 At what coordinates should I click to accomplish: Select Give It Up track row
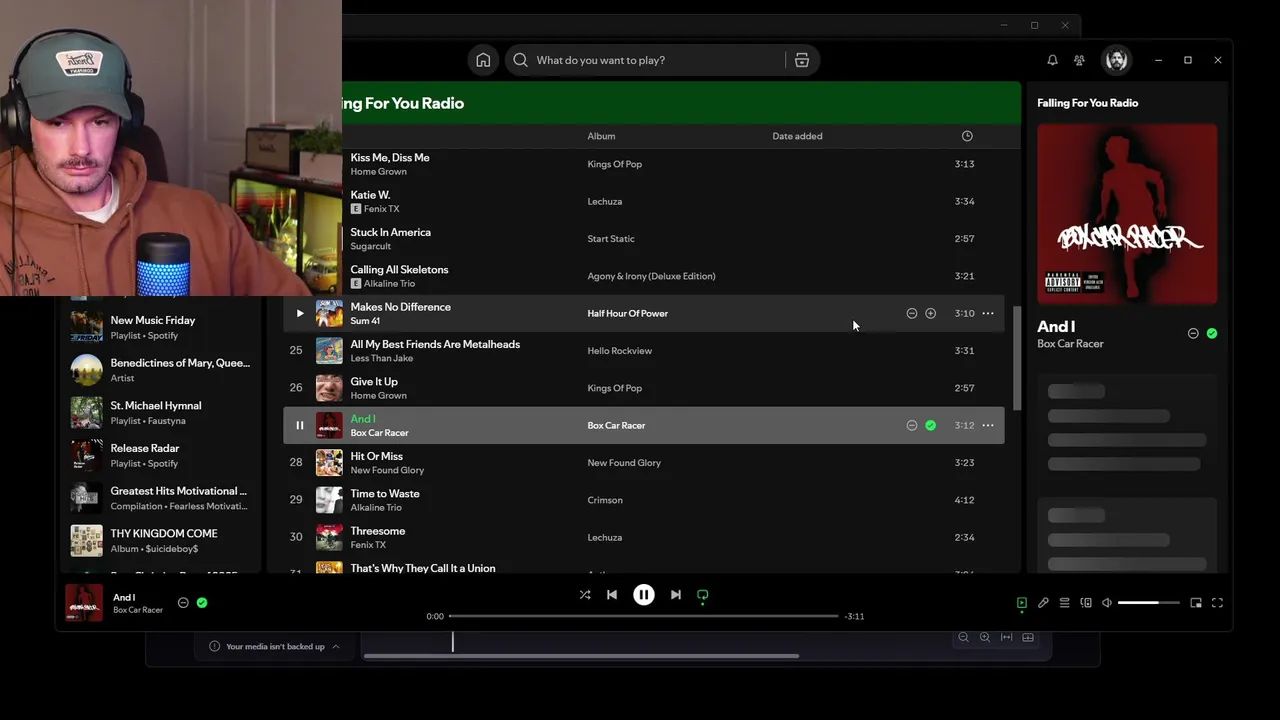click(644, 388)
